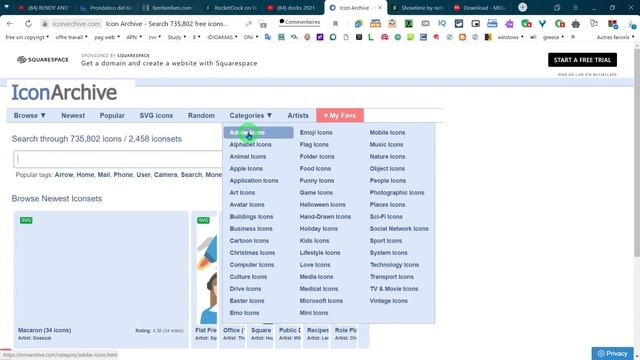Open the gray robot extension icon
Image resolution: width=640 pixels, height=360 pixels.
tap(576, 24)
